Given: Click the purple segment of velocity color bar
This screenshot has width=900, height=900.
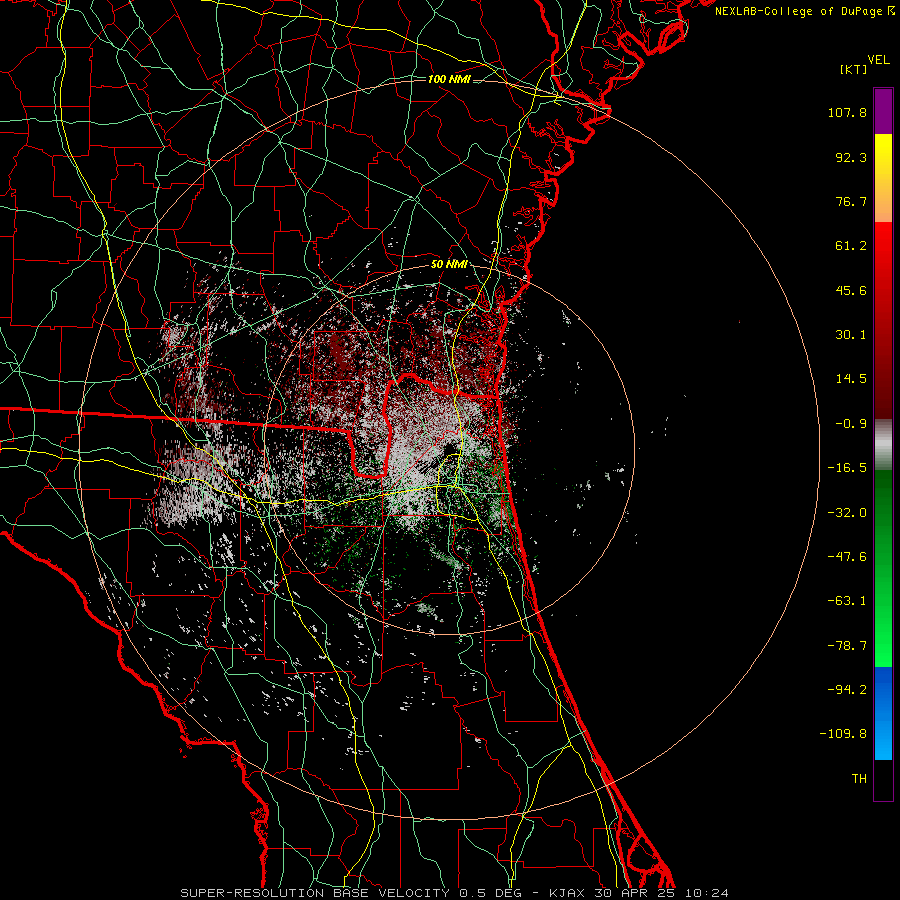Looking at the screenshot, I should pyautogui.click(x=883, y=112).
